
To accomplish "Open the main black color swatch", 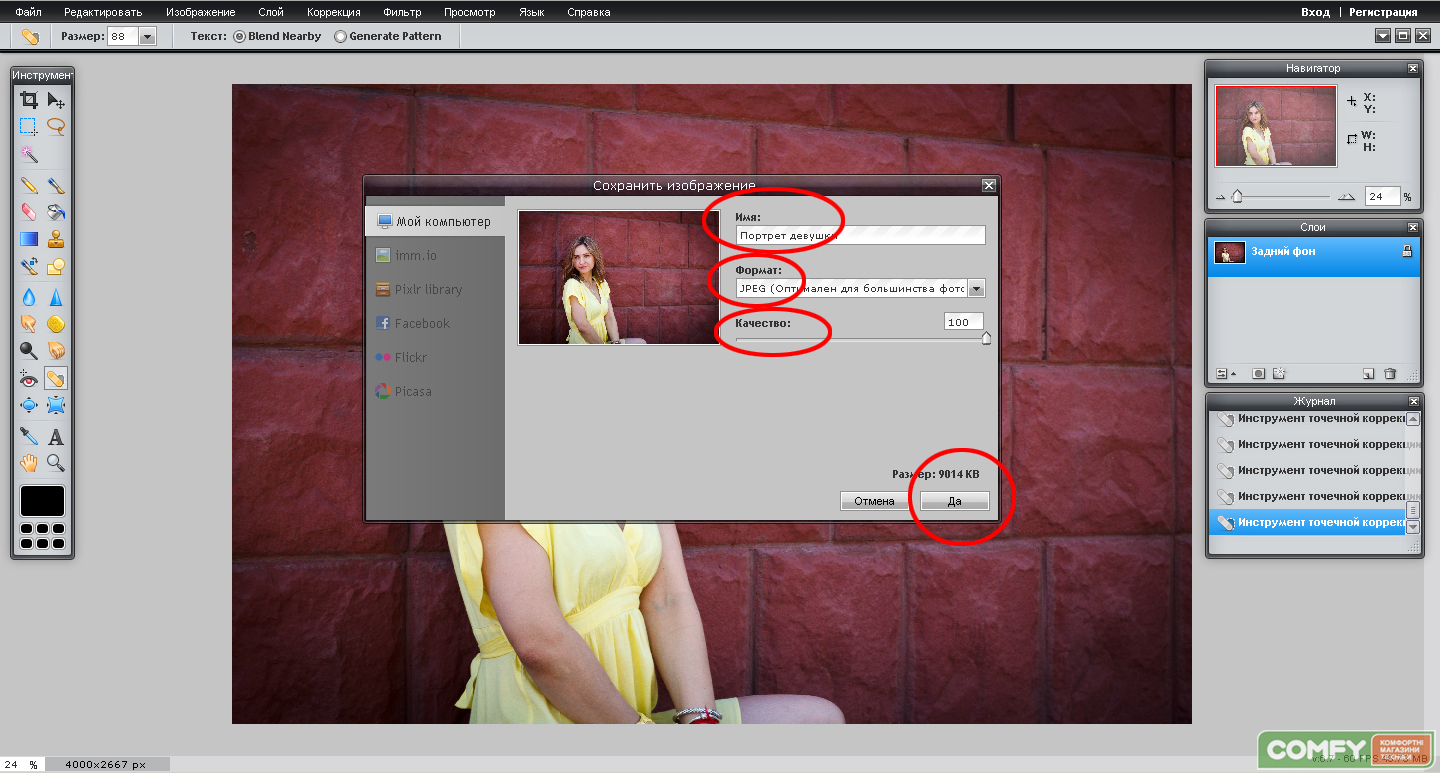I will click(42, 501).
